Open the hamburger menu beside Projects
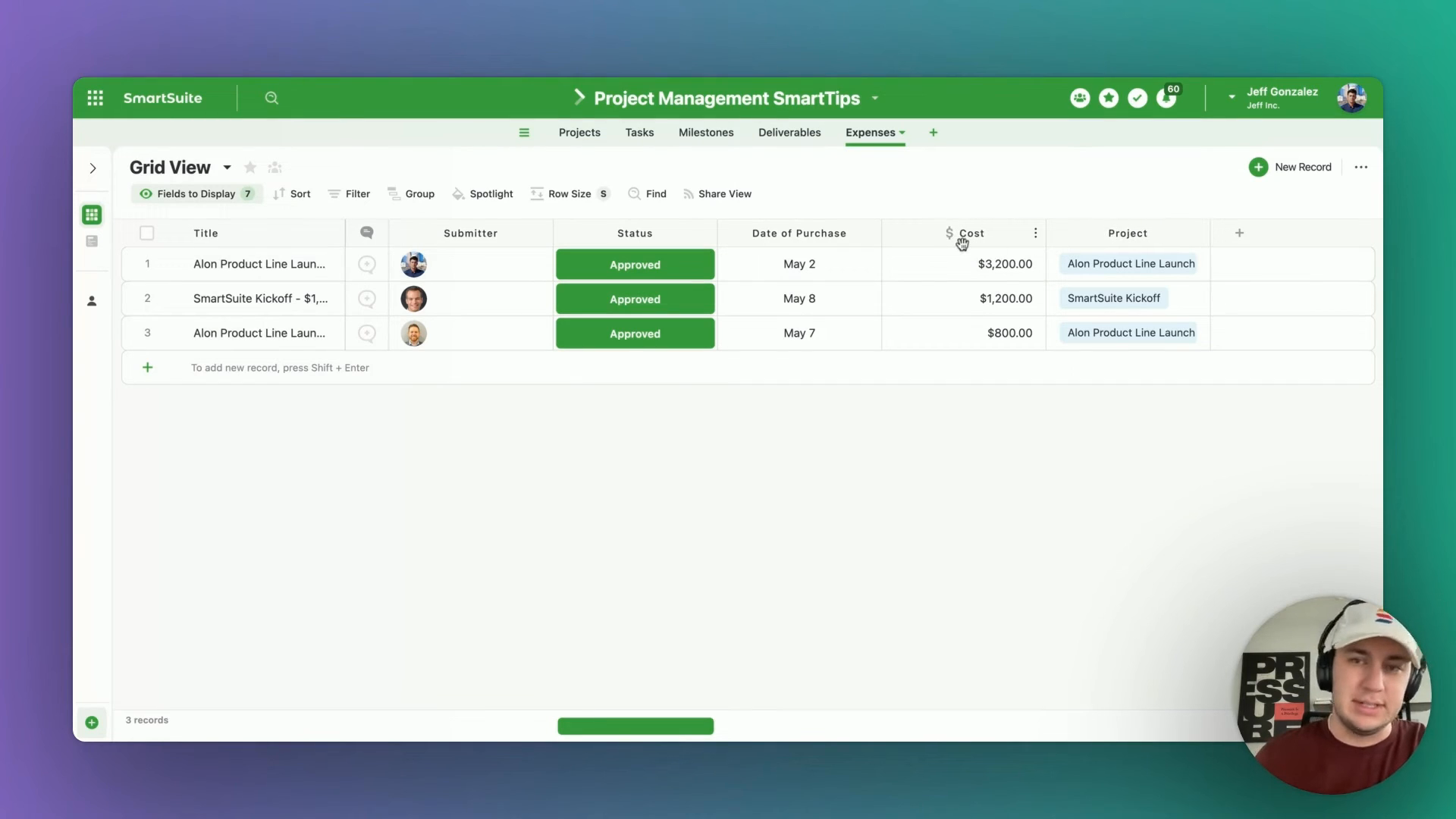The height and width of the screenshot is (819, 1456). tap(524, 133)
